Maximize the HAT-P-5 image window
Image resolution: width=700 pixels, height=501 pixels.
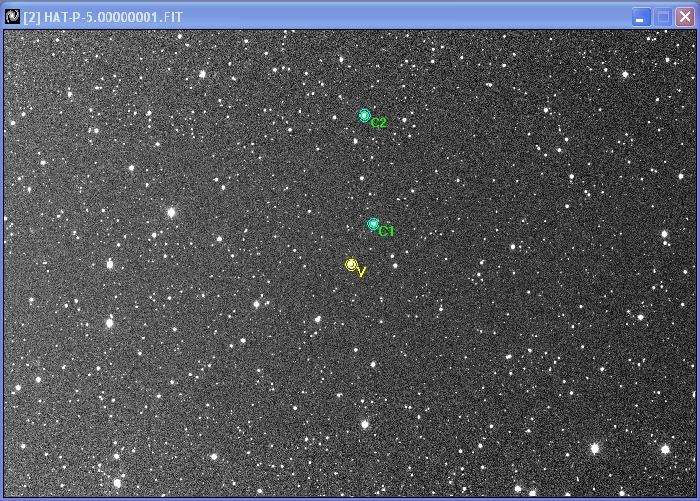(663, 17)
